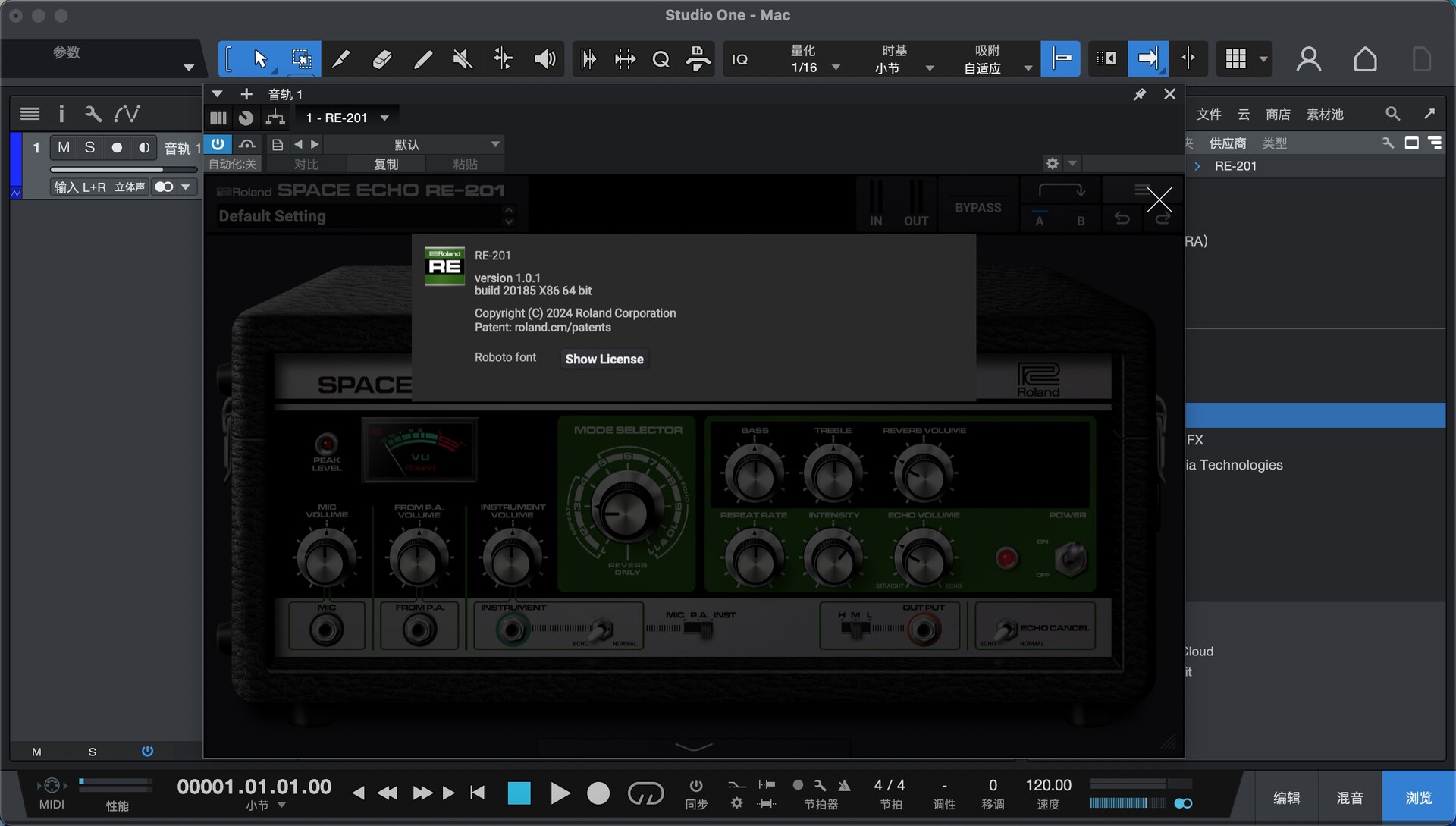Screen dimensions: 1456x826
Task: Open the 商店 tab in browser
Action: pyautogui.click(x=1277, y=114)
